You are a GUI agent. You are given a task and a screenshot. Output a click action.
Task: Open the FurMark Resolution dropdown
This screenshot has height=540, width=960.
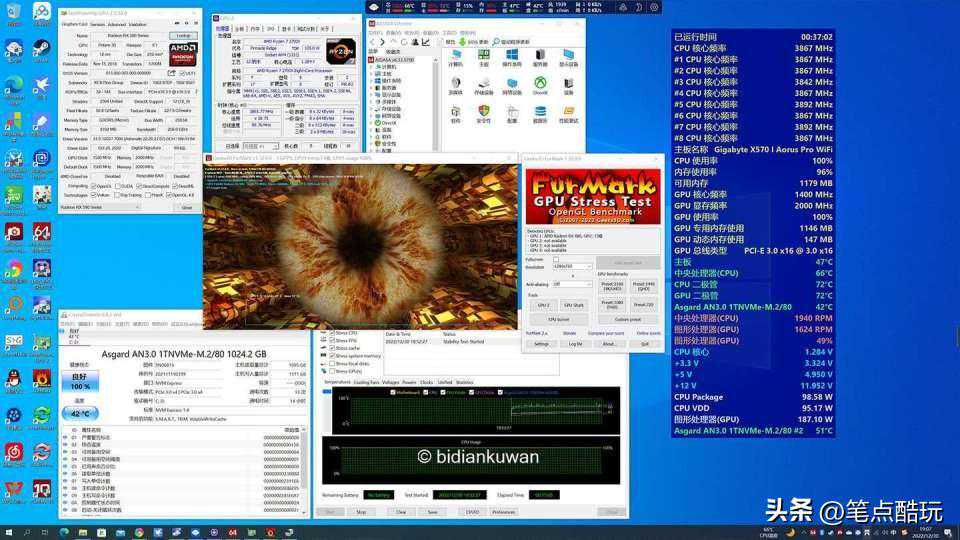[x=572, y=266]
